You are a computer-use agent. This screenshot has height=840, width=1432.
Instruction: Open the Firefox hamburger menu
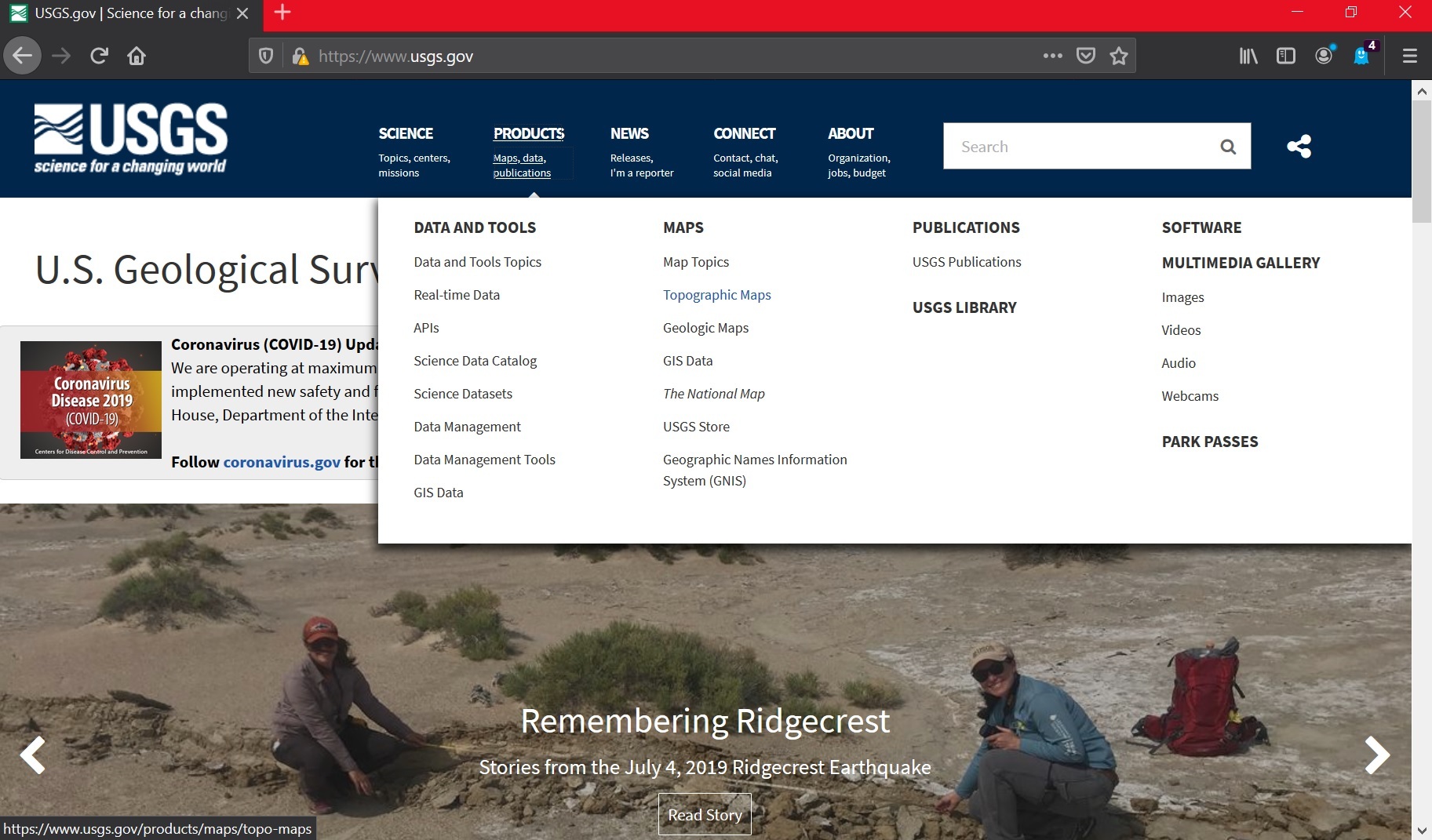point(1408,55)
